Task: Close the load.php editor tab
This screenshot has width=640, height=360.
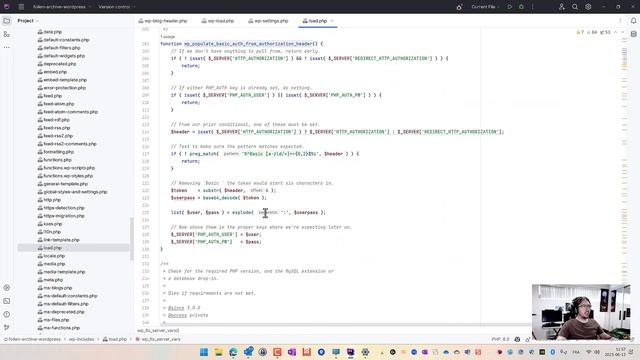Action: point(332,21)
